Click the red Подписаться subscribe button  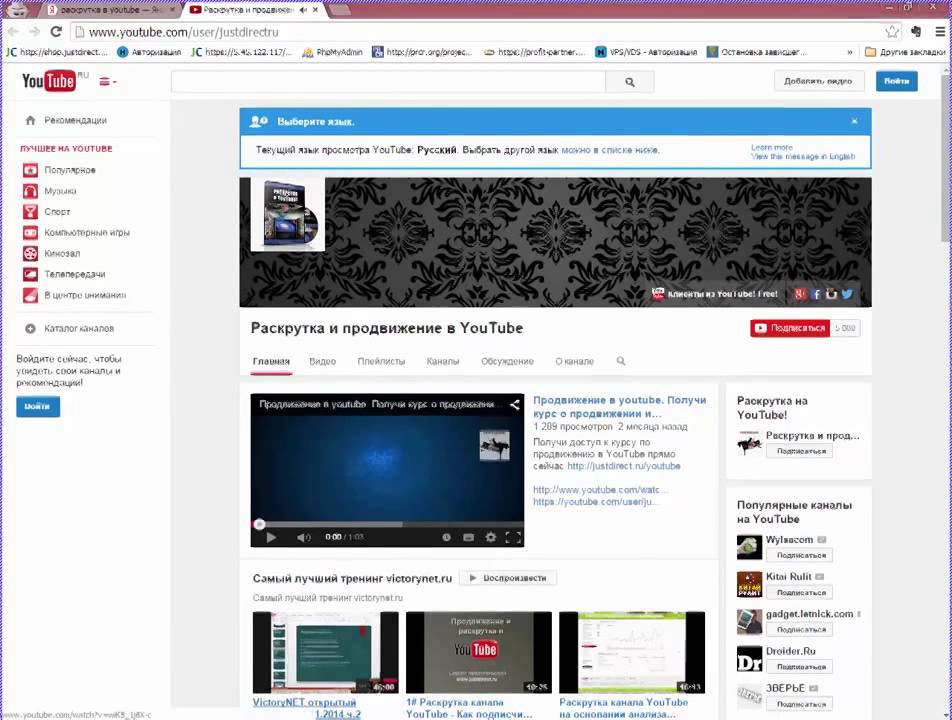point(790,328)
